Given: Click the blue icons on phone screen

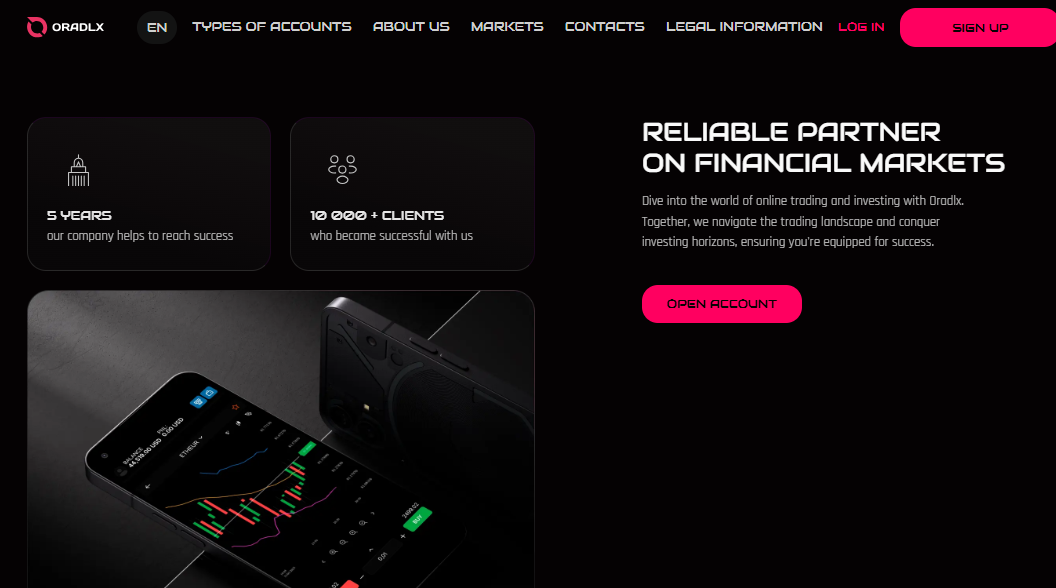Looking at the screenshot, I should coord(203,397).
